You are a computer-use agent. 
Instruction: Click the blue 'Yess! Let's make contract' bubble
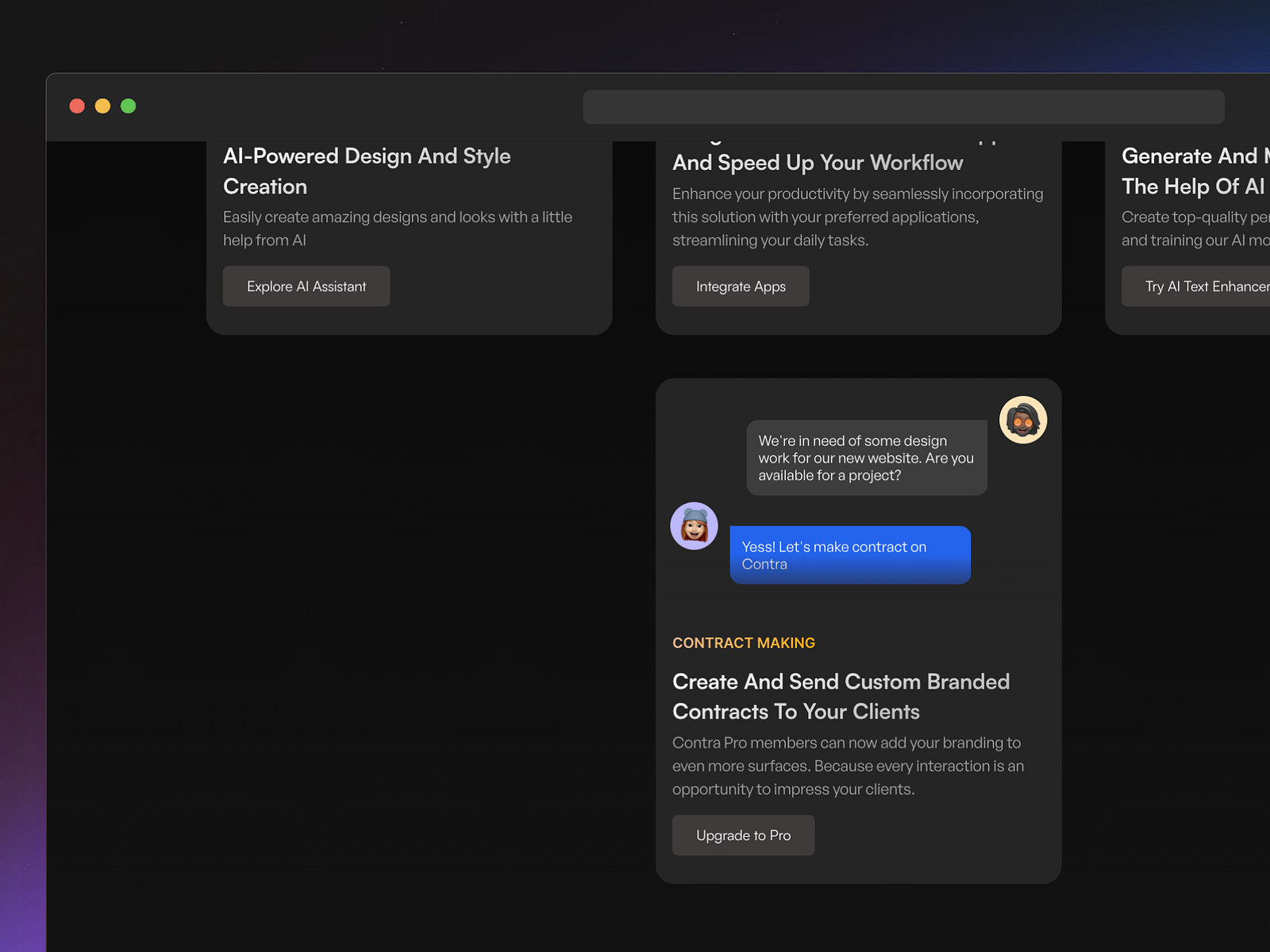(x=850, y=555)
